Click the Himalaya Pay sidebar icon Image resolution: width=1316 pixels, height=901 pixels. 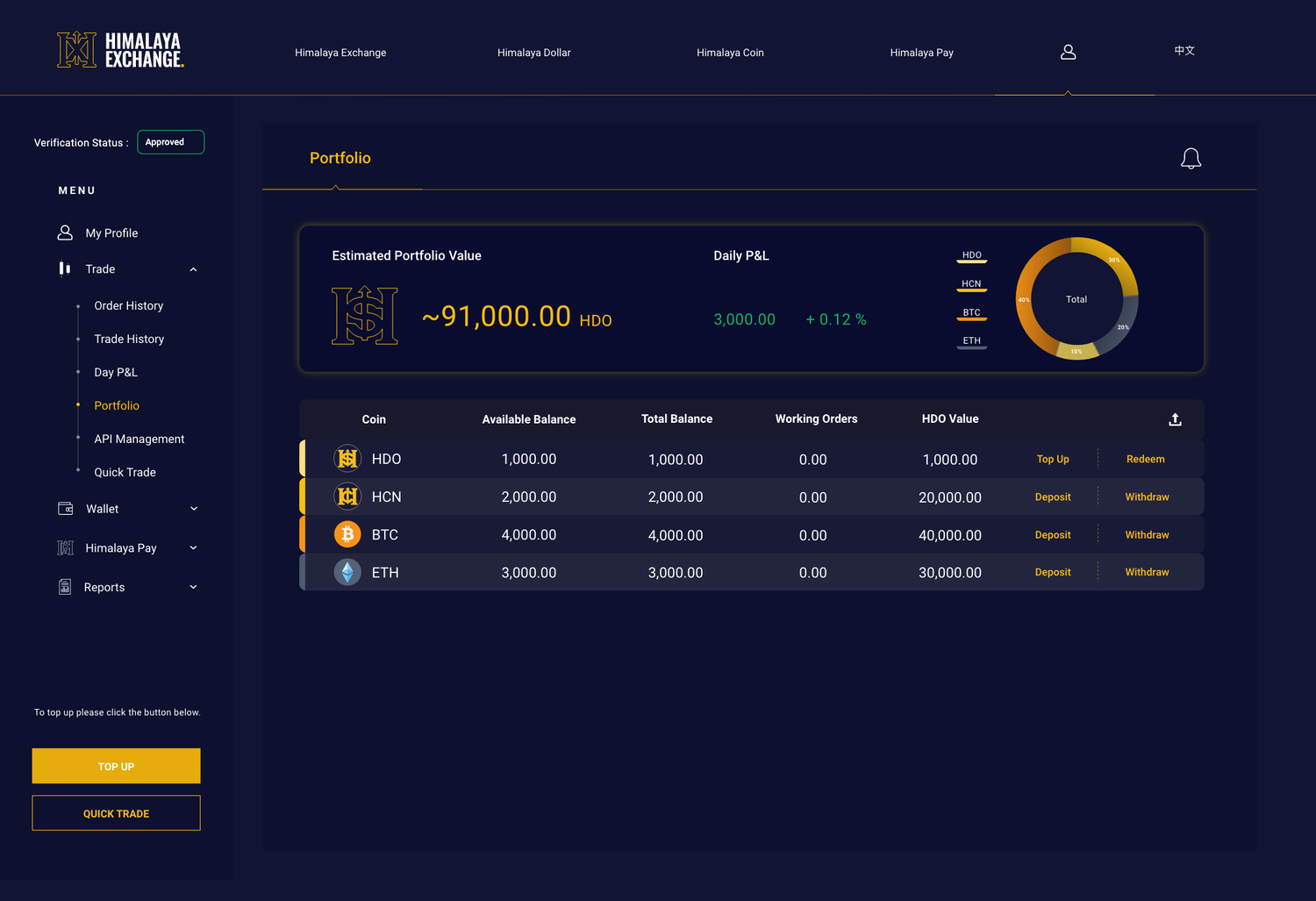(x=66, y=548)
